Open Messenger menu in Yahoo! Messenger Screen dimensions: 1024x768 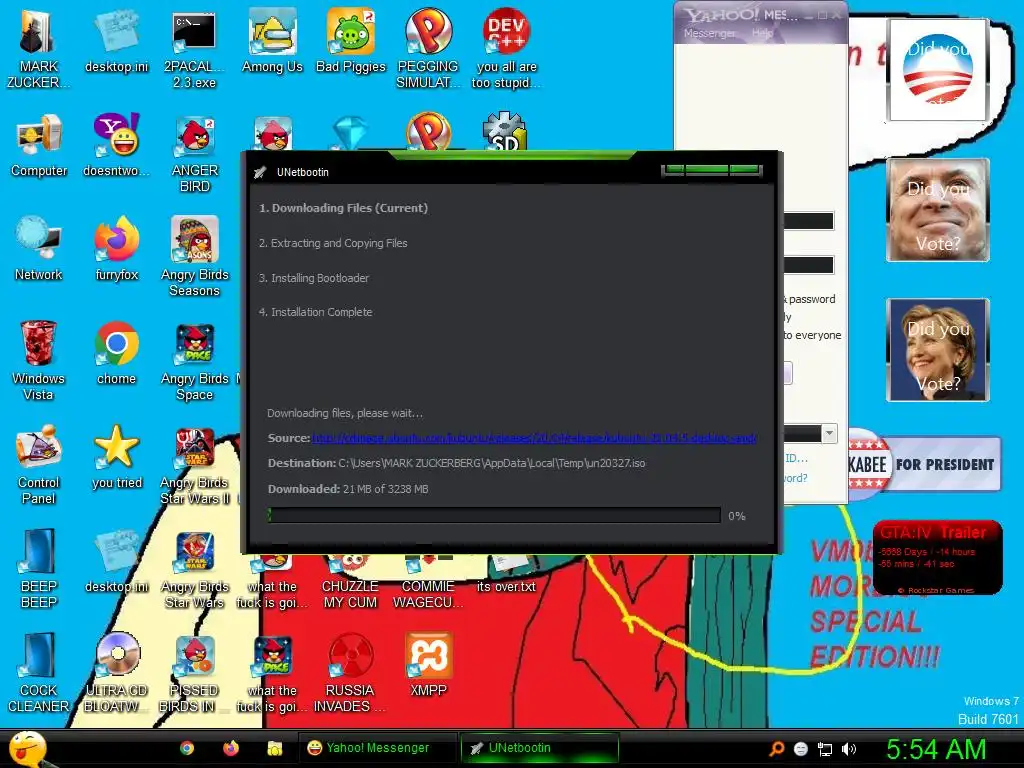pos(709,33)
